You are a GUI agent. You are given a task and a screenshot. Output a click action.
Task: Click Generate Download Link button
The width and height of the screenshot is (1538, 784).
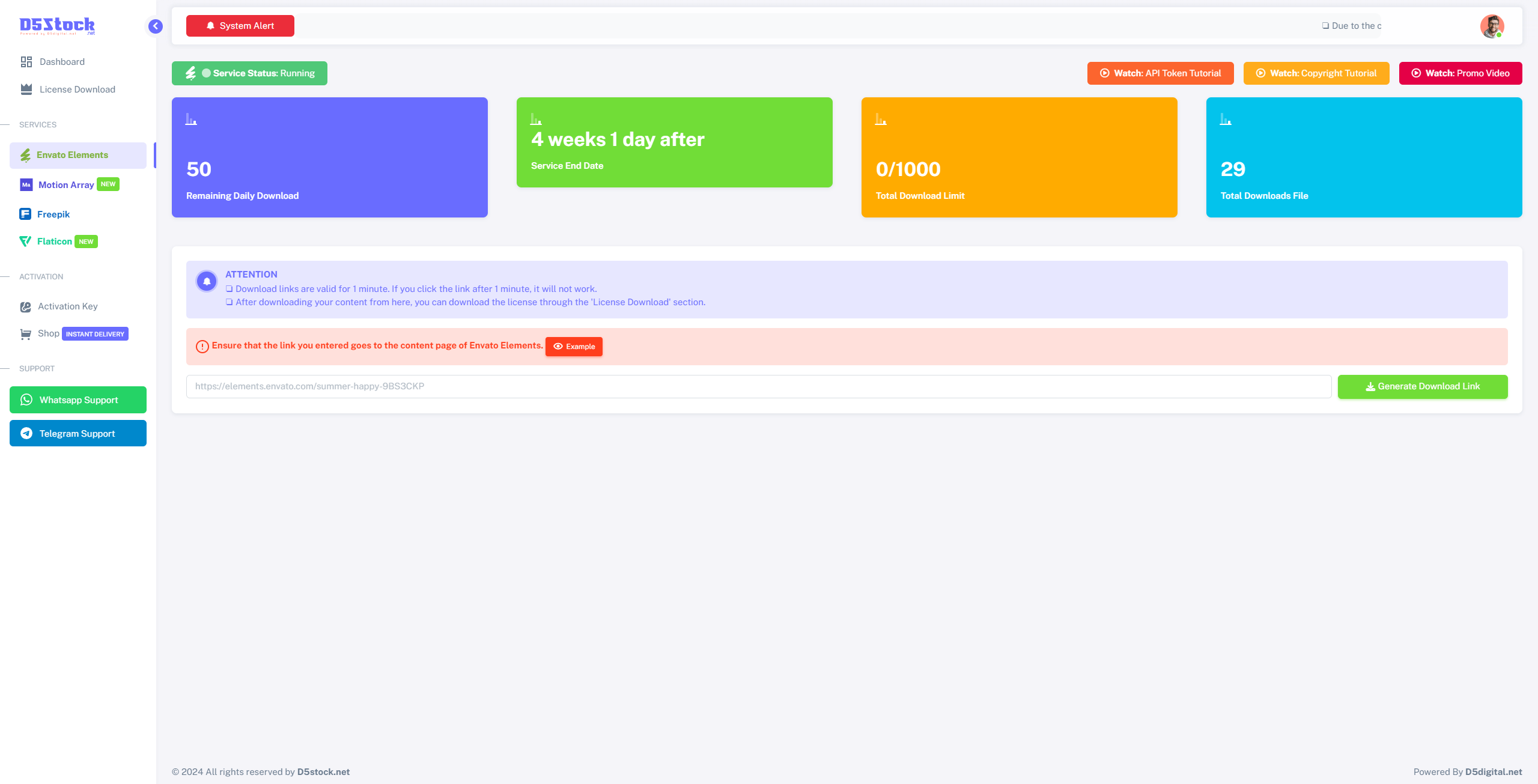coord(1423,387)
